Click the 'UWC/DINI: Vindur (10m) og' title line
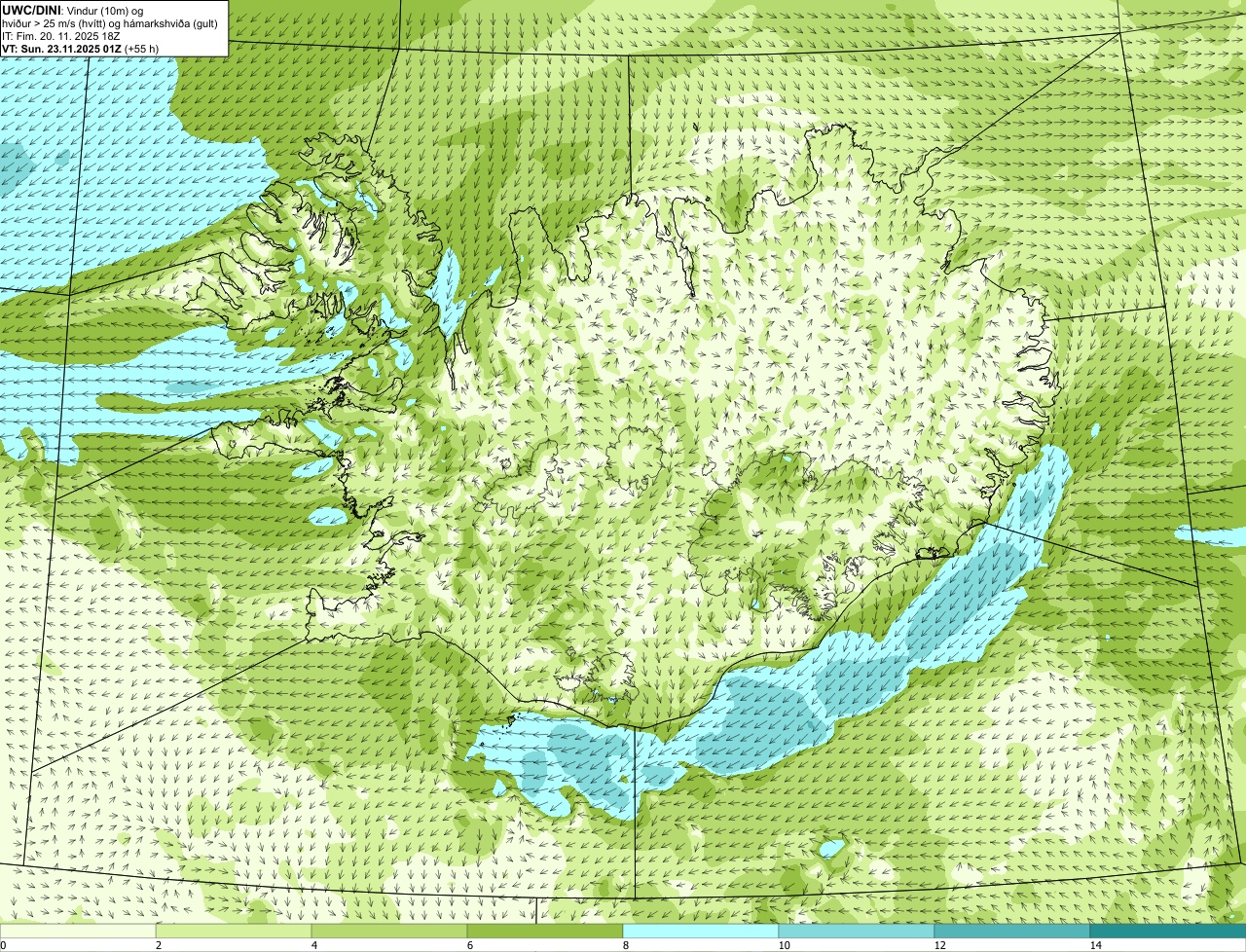 (73, 10)
